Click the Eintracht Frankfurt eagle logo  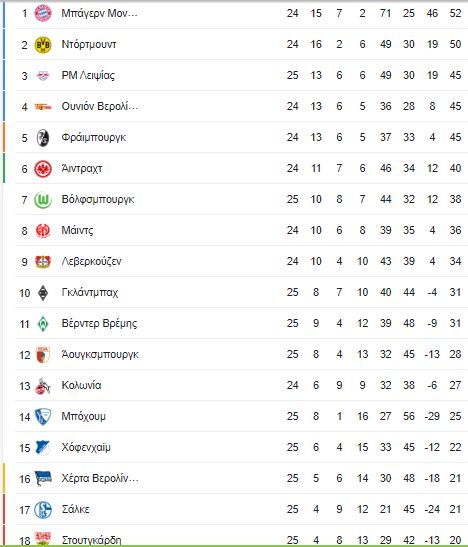pos(43,169)
